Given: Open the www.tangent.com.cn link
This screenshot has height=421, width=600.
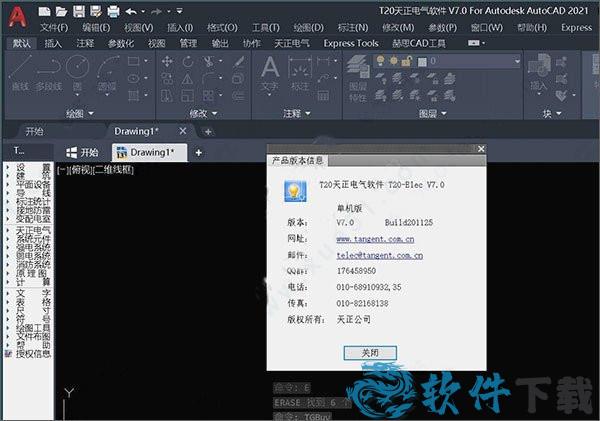Looking at the screenshot, I should pyautogui.click(x=375, y=239).
